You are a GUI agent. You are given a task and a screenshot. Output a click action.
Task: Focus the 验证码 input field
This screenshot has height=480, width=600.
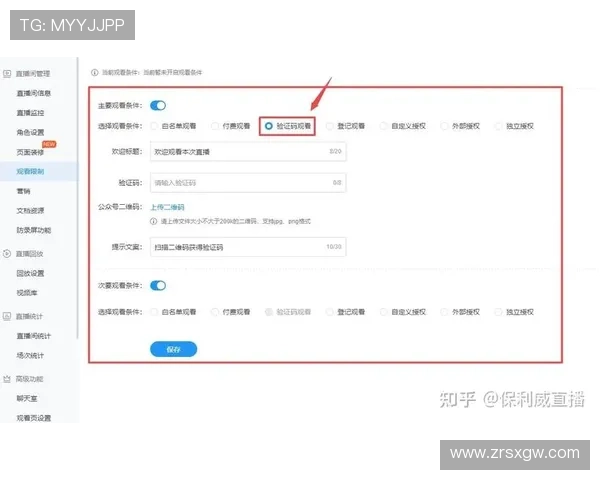point(248,183)
